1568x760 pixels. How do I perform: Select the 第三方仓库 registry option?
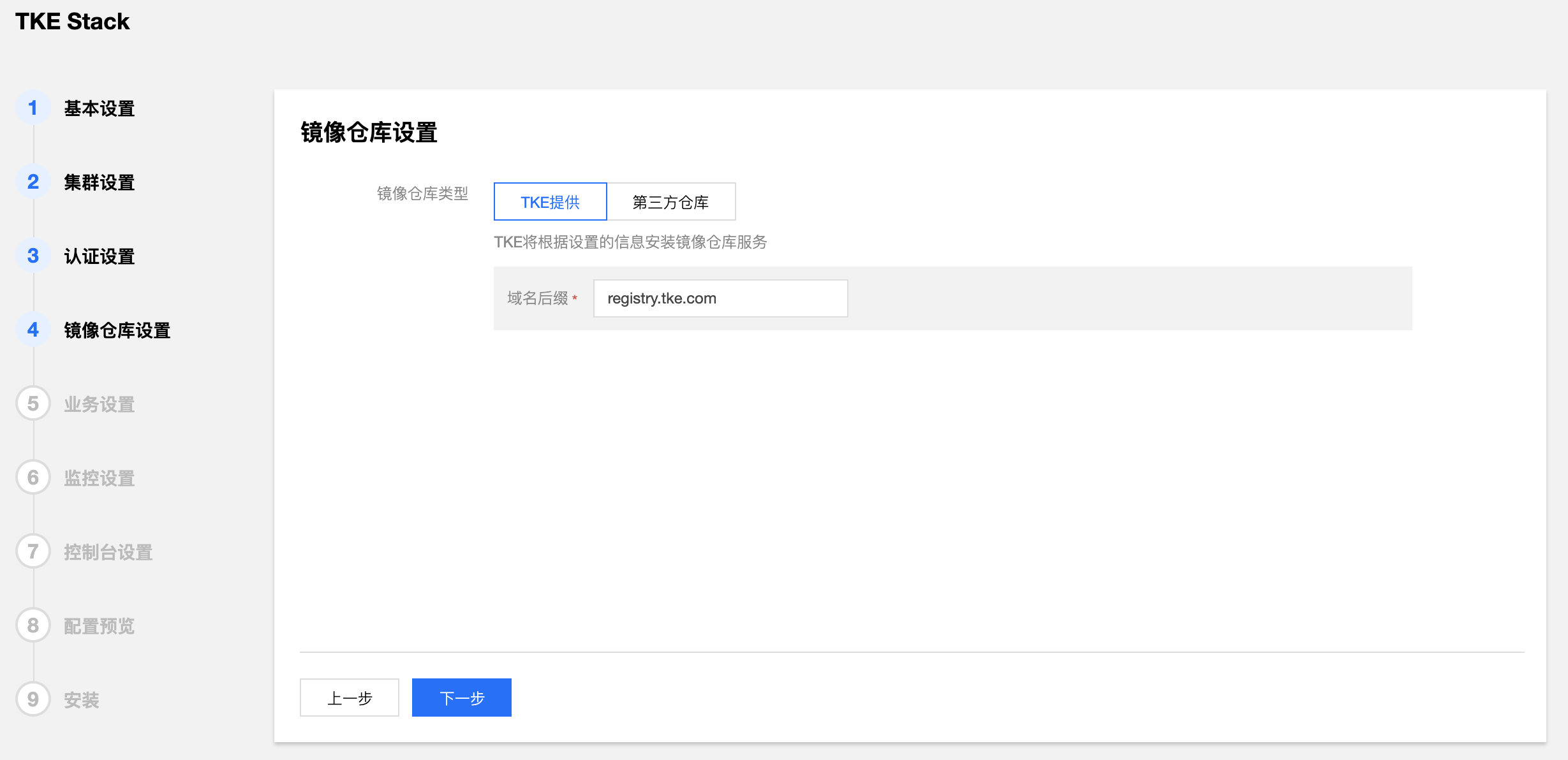[x=670, y=202]
